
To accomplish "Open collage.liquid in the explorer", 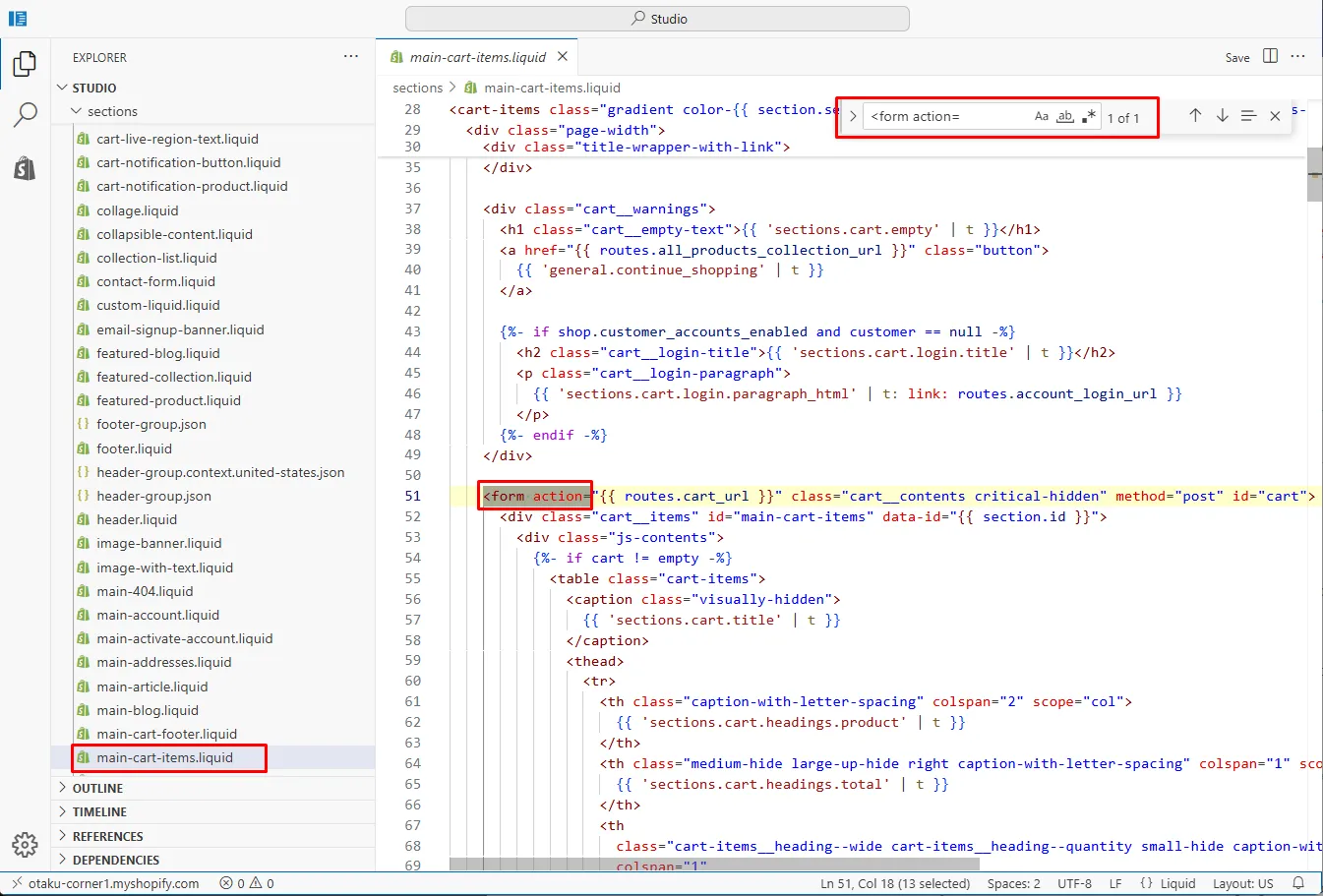I will [x=137, y=210].
